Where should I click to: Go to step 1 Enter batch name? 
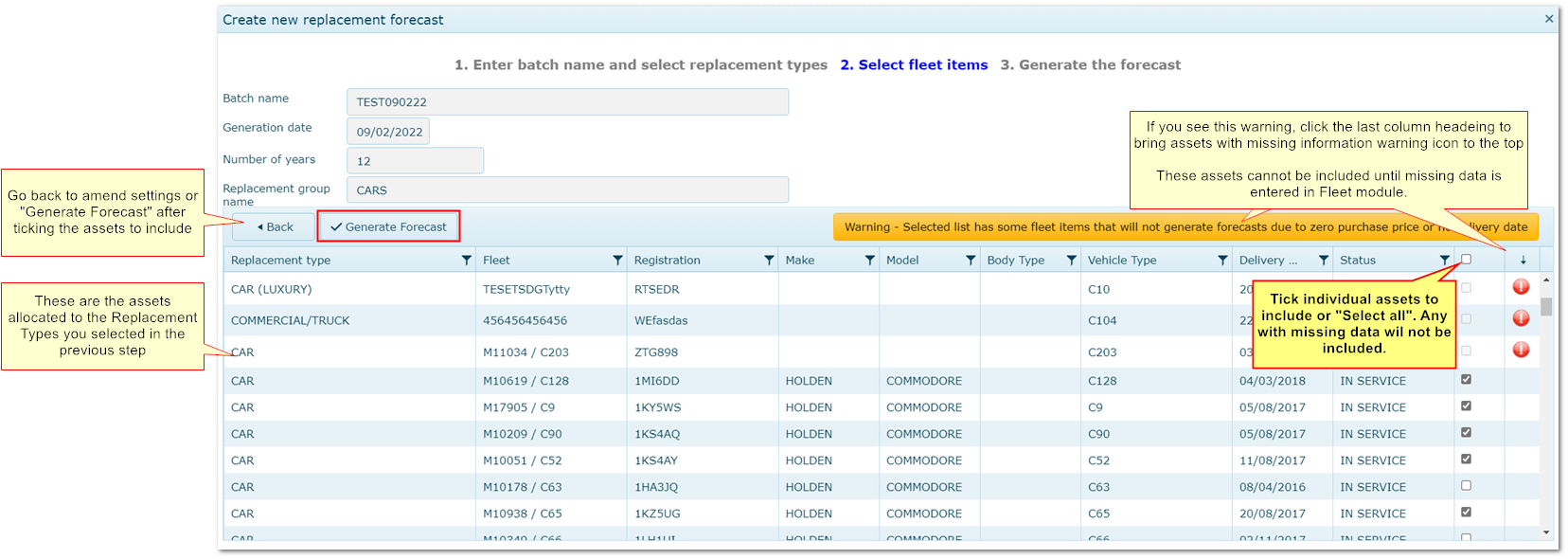pos(640,65)
